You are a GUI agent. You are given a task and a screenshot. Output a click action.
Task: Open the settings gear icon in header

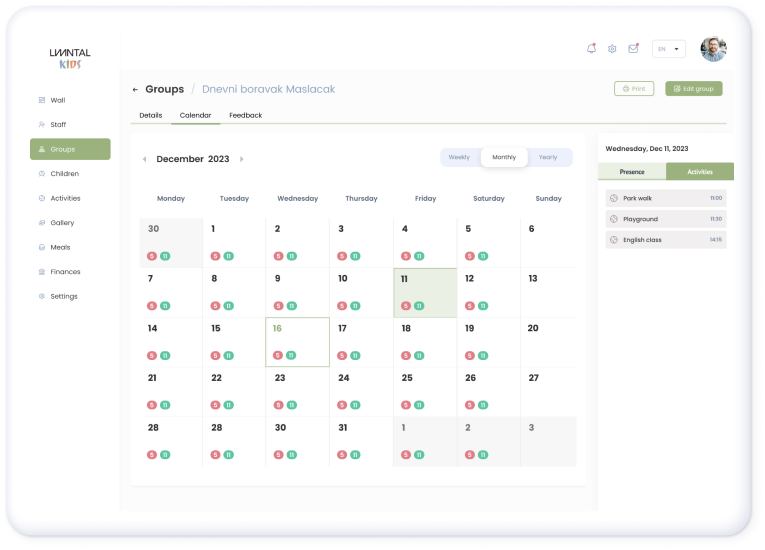pos(612,48)
